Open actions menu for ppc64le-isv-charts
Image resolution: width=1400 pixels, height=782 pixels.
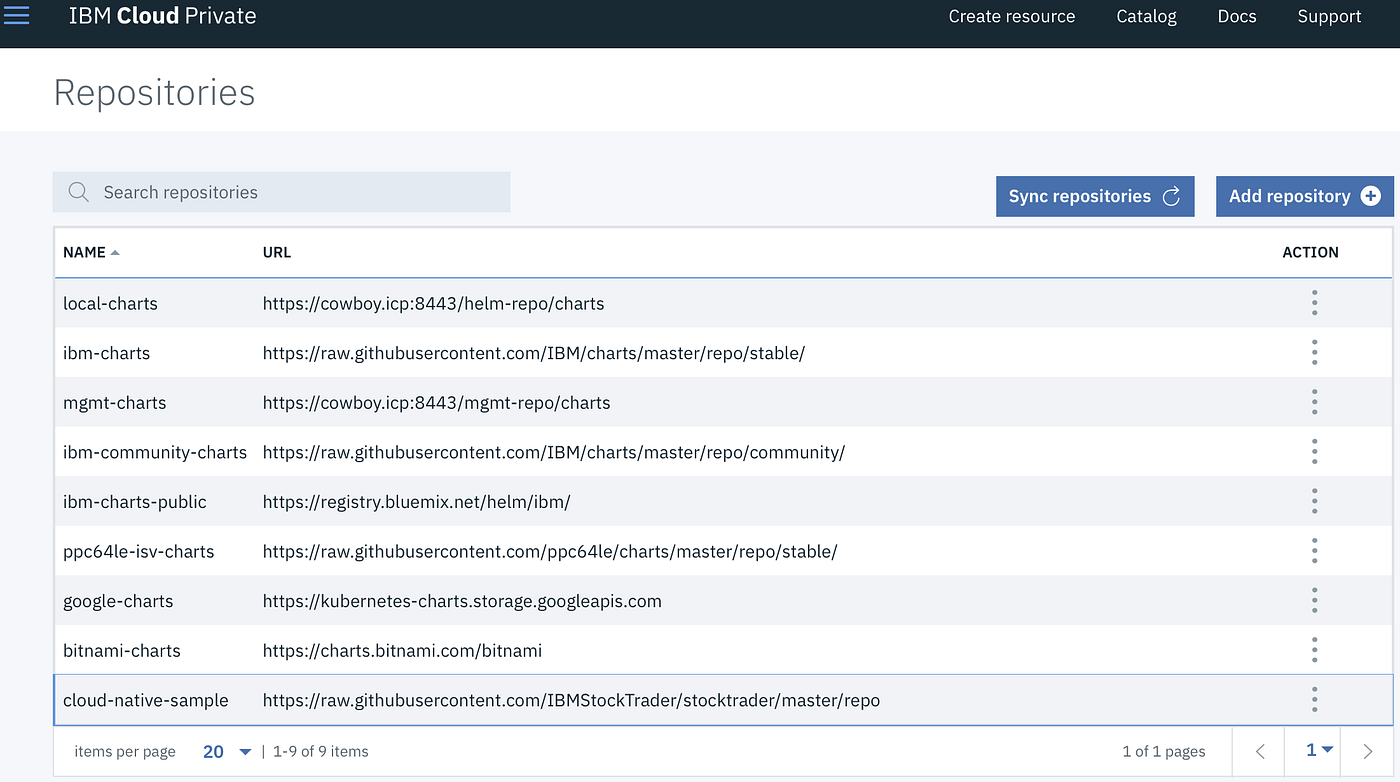[1314, 551]
